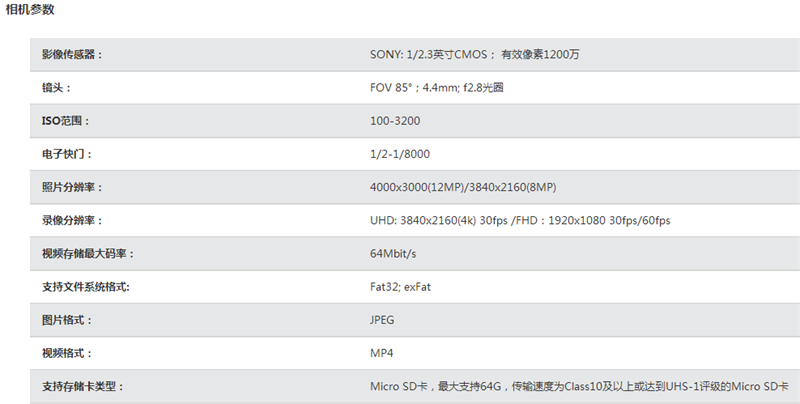Select the SONY 1/2.3英寸CMOS sensor value
Image resolution: width=800 pixels, height=404 pixels.
click(x=474, y=55)
